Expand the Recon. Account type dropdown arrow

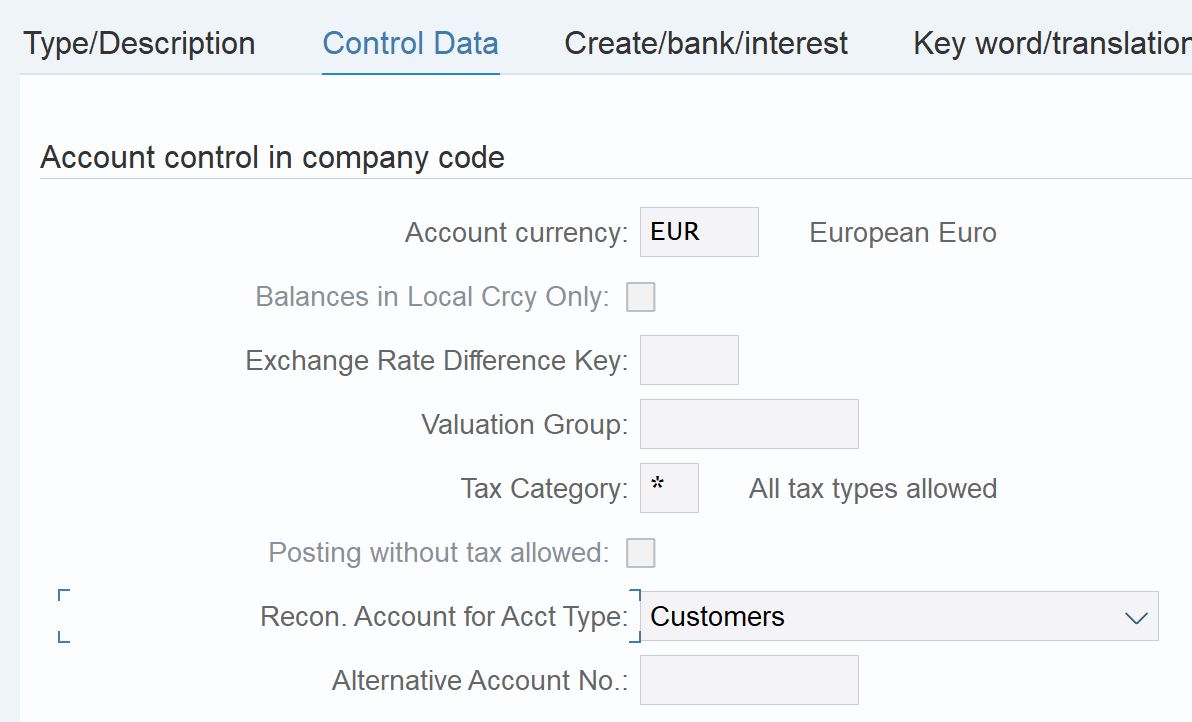tap(1136, 617)
